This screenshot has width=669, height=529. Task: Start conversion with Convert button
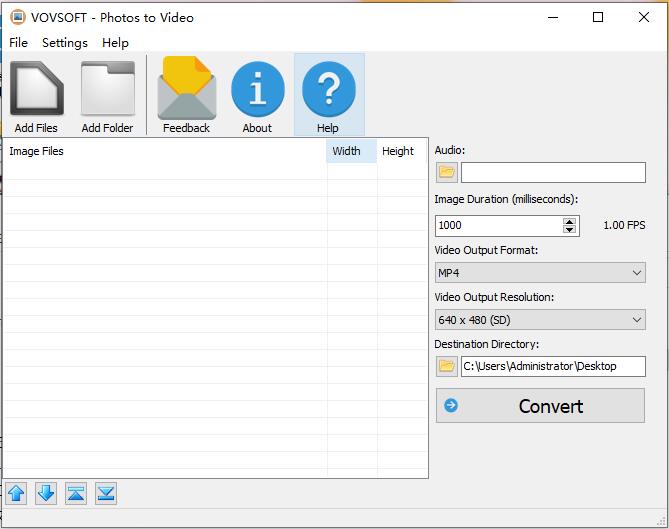(540, 406)
